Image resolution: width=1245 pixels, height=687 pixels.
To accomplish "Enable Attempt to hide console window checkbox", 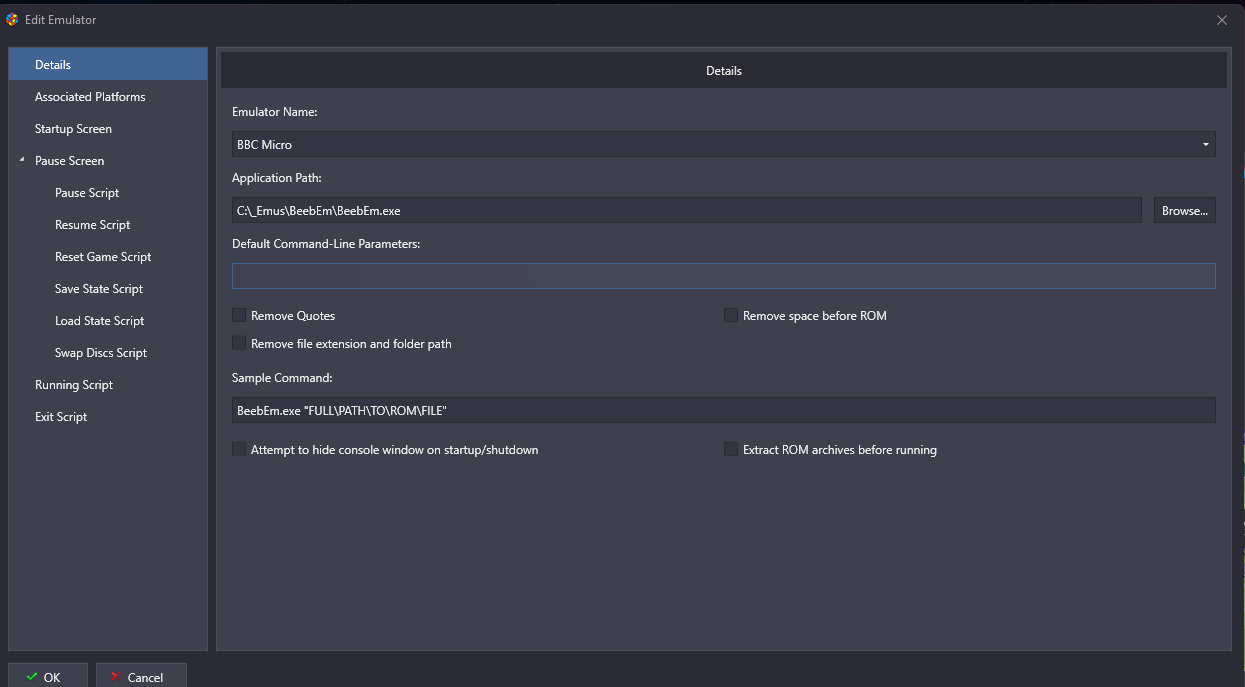I will coord(239,449).
